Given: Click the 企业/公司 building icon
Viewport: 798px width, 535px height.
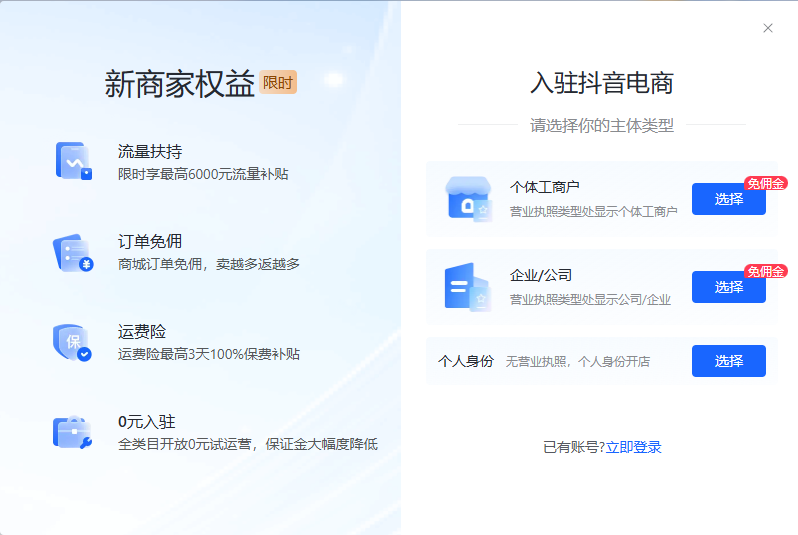Looking at the screenshot, I should 468,287.
